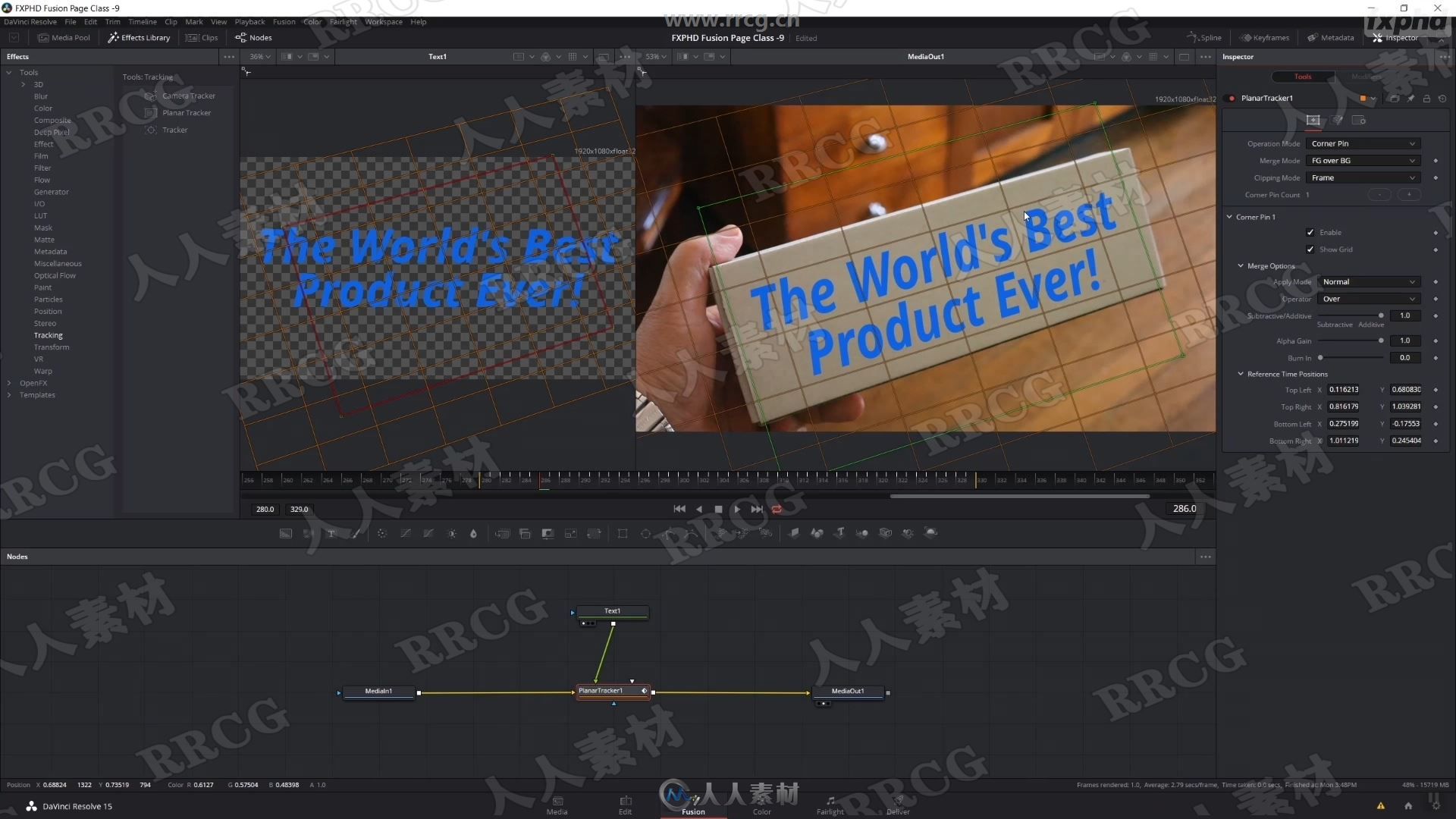1456x819 pixels.
Task: Click play button in transport controls
Action: [737, 509]
